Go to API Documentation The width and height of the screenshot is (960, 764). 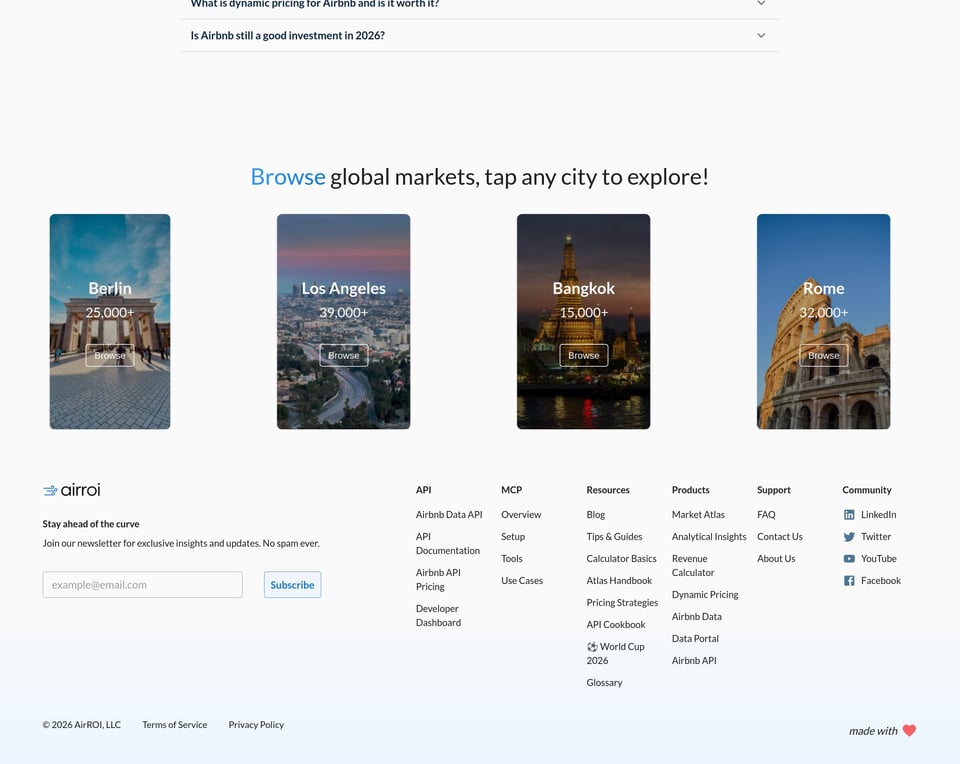[448, 544]
